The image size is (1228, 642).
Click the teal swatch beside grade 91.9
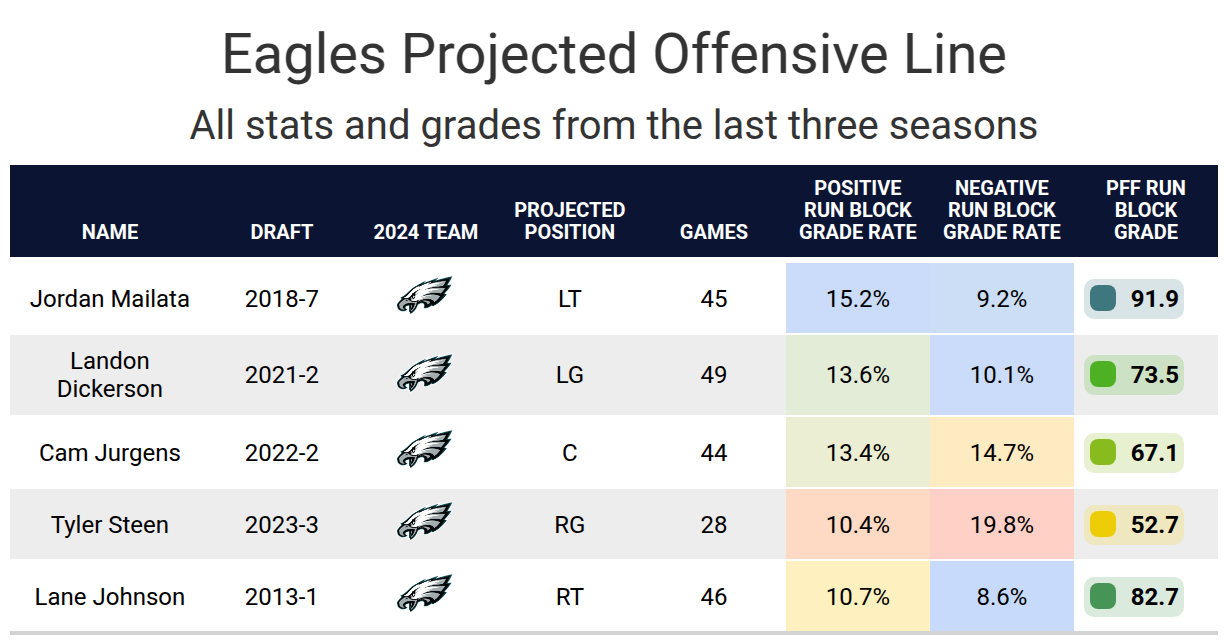(x=1103, y=298)
